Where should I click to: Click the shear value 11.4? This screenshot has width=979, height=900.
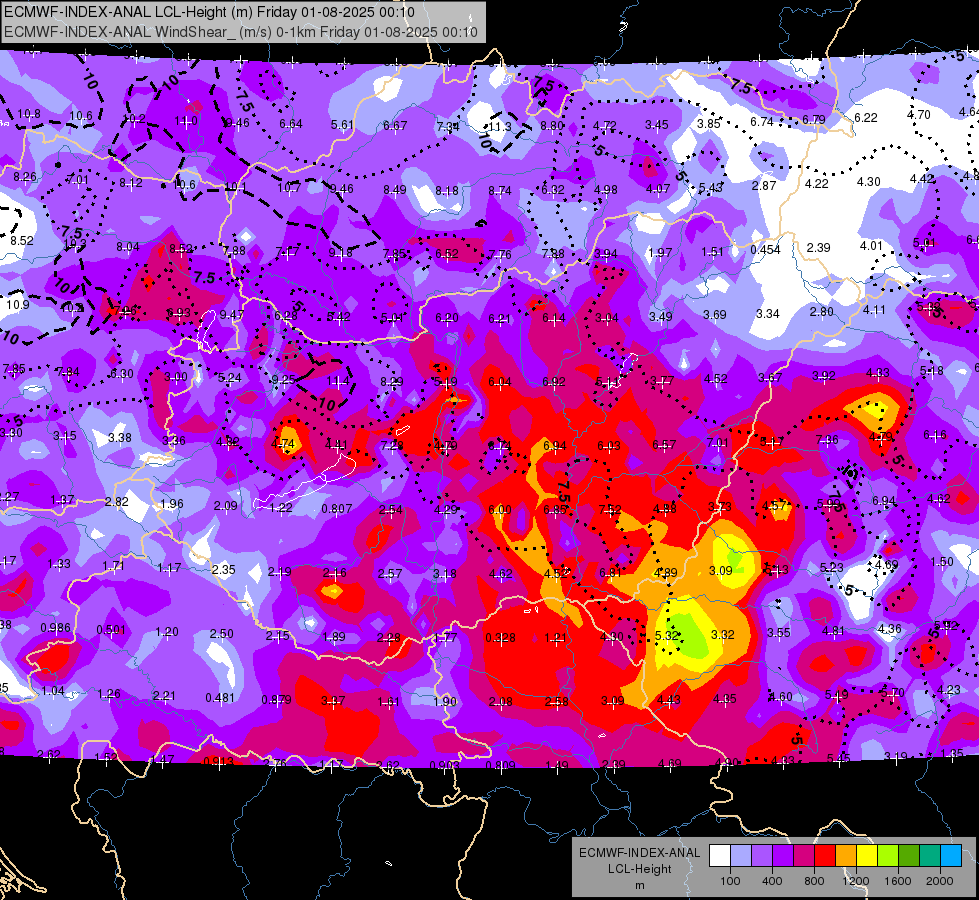click(x=338, y=380)
